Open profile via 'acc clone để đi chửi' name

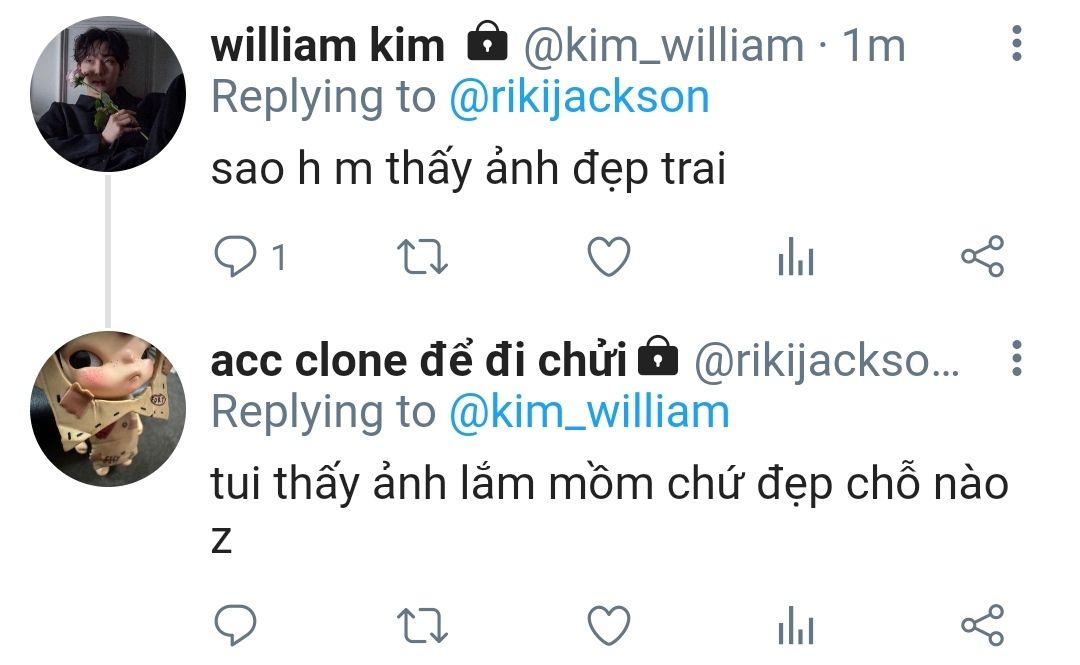coord(419,360)
